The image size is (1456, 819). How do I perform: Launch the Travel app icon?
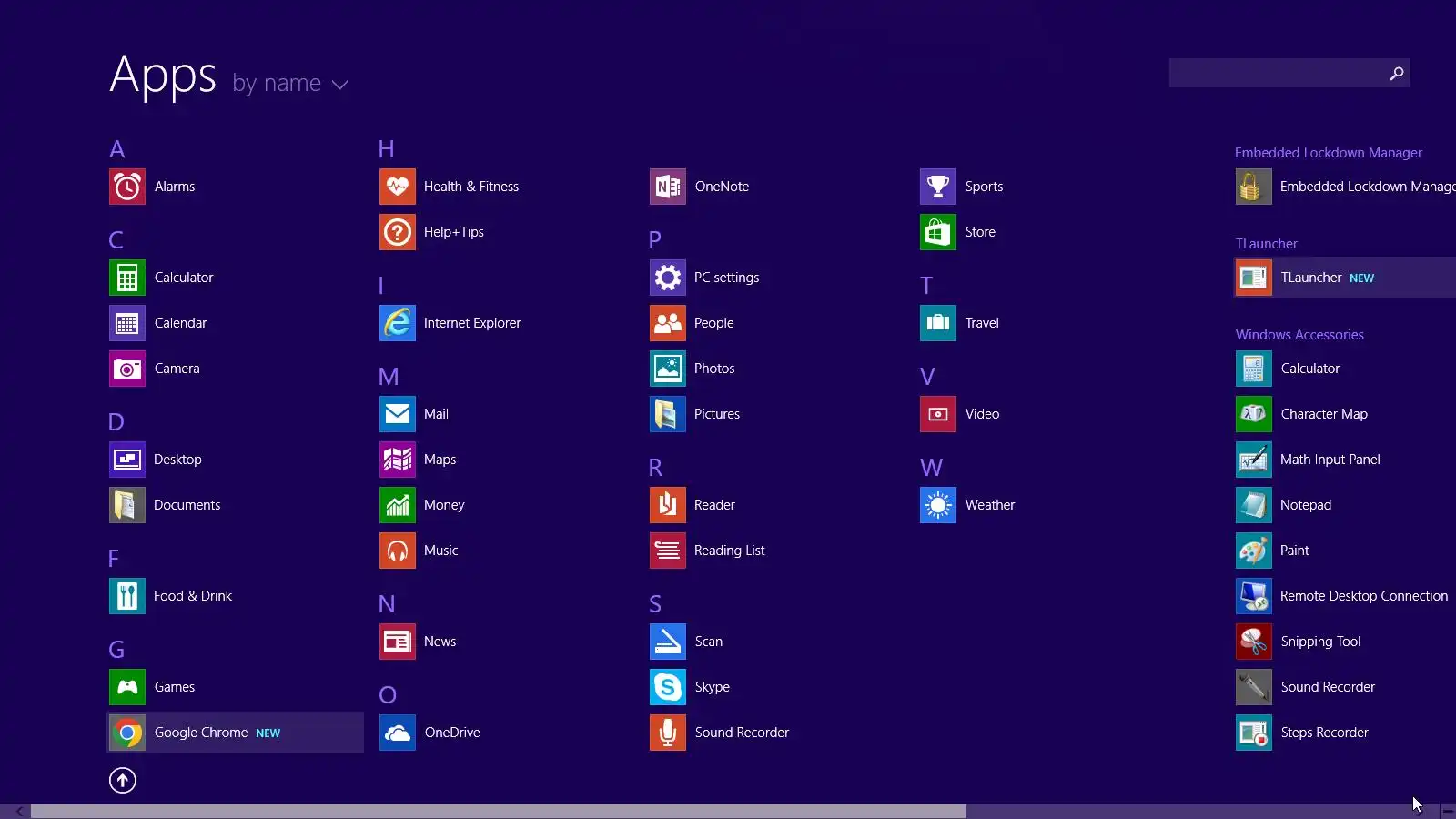coord(938,323)
